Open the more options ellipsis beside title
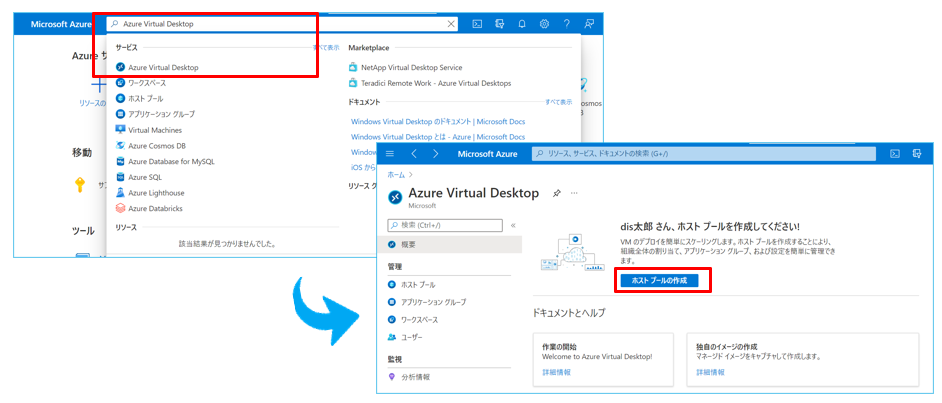Image resolution: width=942 pixels, height=403 pixels. [x=574, y=193]
